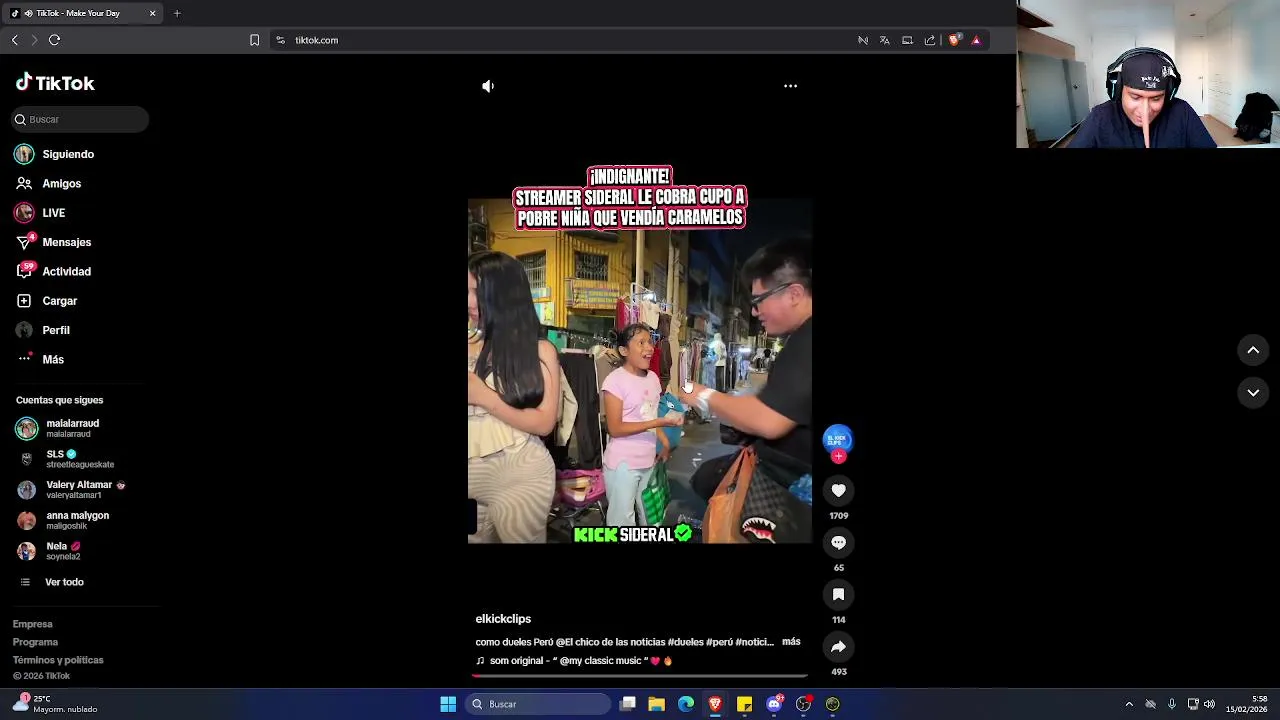Open a new browser tab with plus

click(177, 13)
